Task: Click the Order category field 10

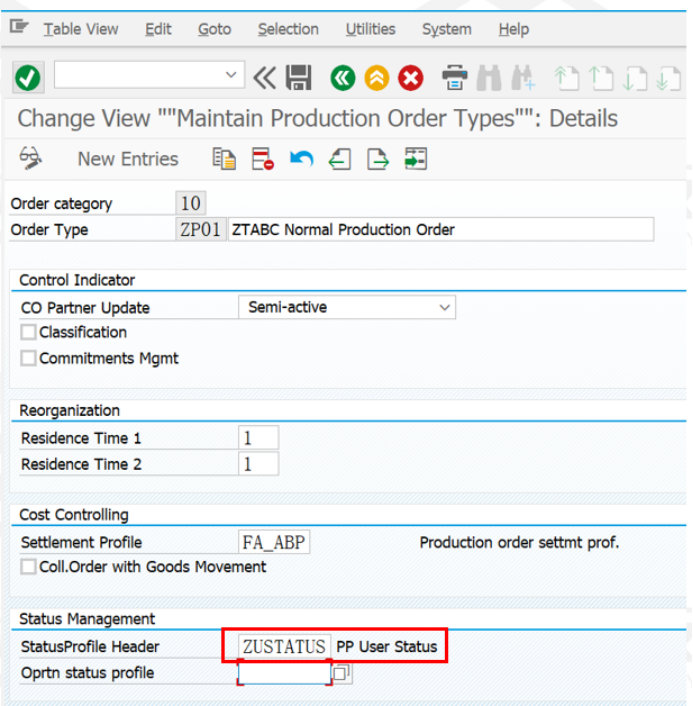Action: [x=190, y=204]
